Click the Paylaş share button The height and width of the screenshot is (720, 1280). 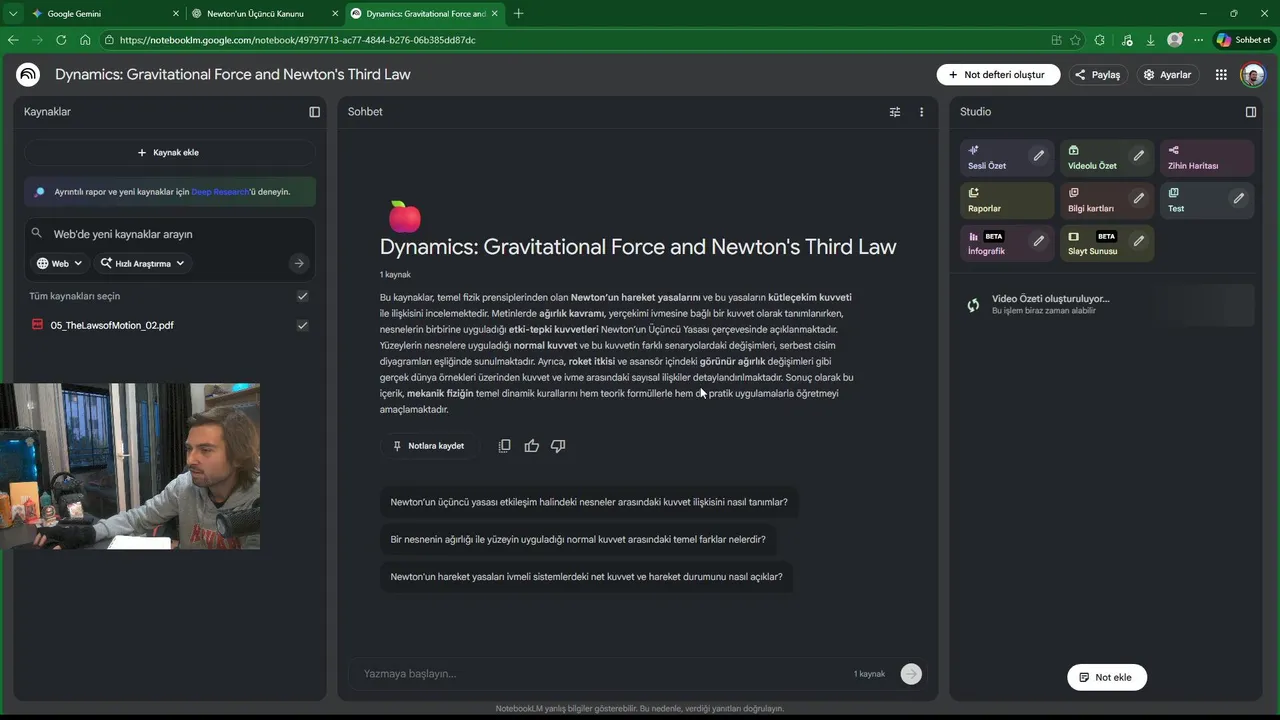pos(1097,75)
